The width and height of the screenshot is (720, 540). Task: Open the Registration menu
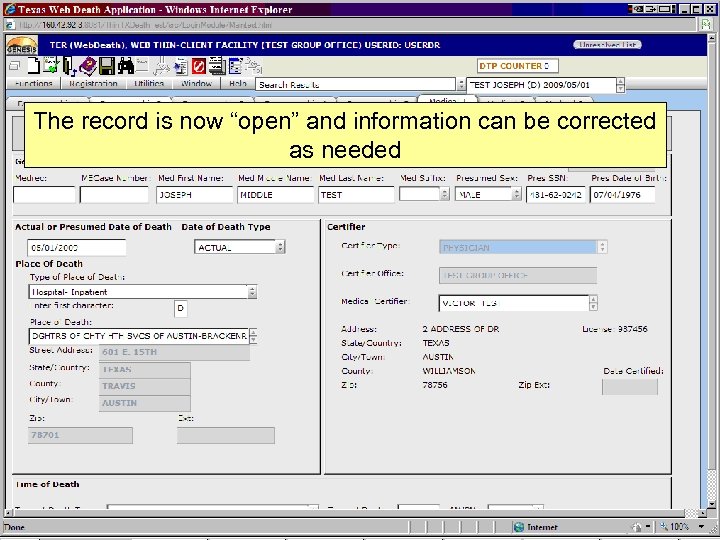coord(93,84)
